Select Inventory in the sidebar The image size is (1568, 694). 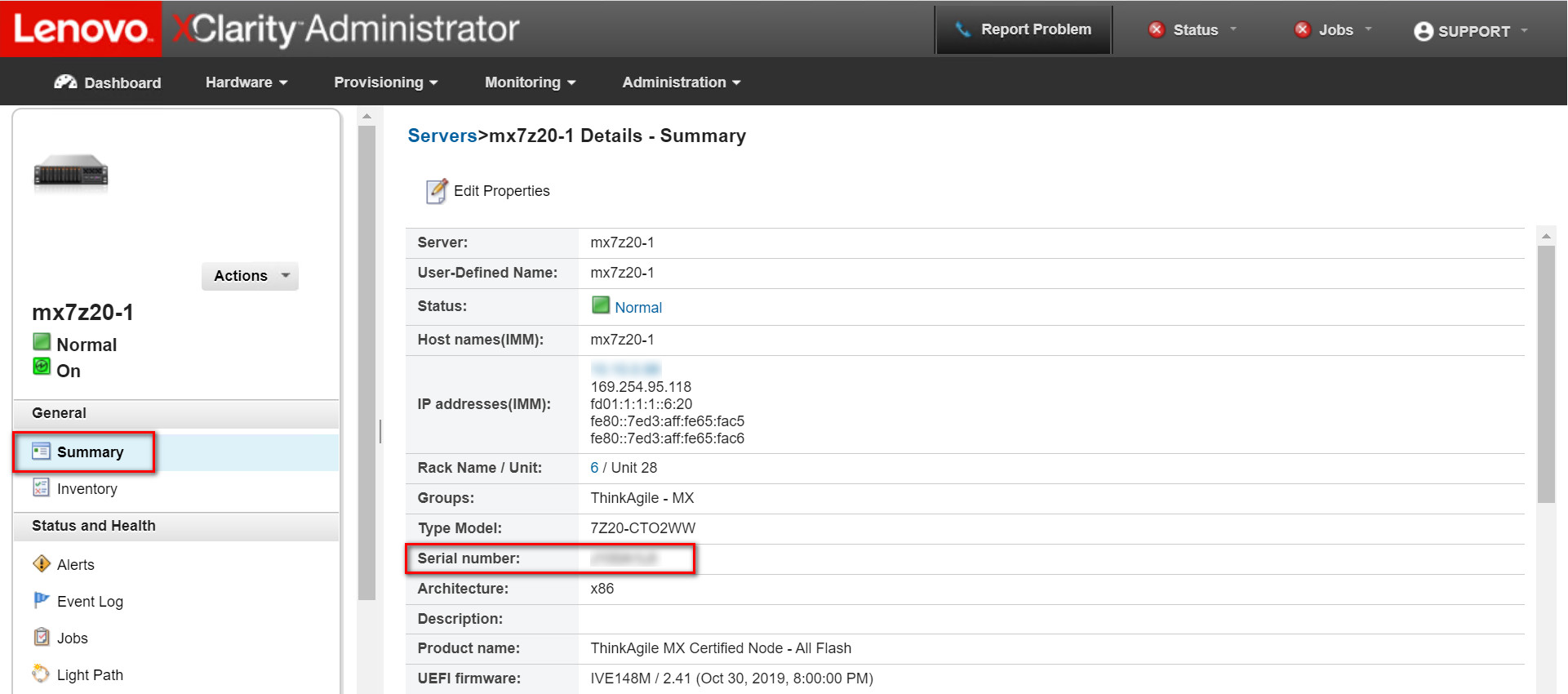tap(87, 489)
